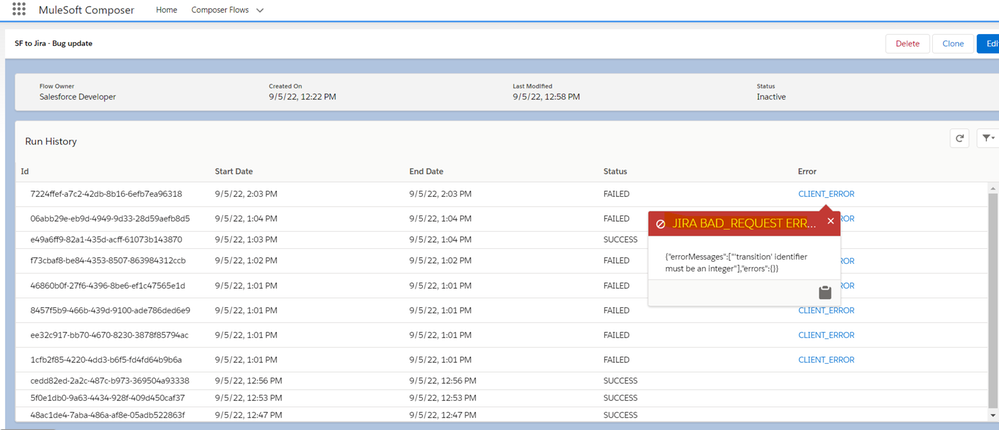Select run id 48ac1de4-7aba-486a-af8e-05adb522863f
The width and height of the screenshot is (999, 430).
click(x=107, y=415)
